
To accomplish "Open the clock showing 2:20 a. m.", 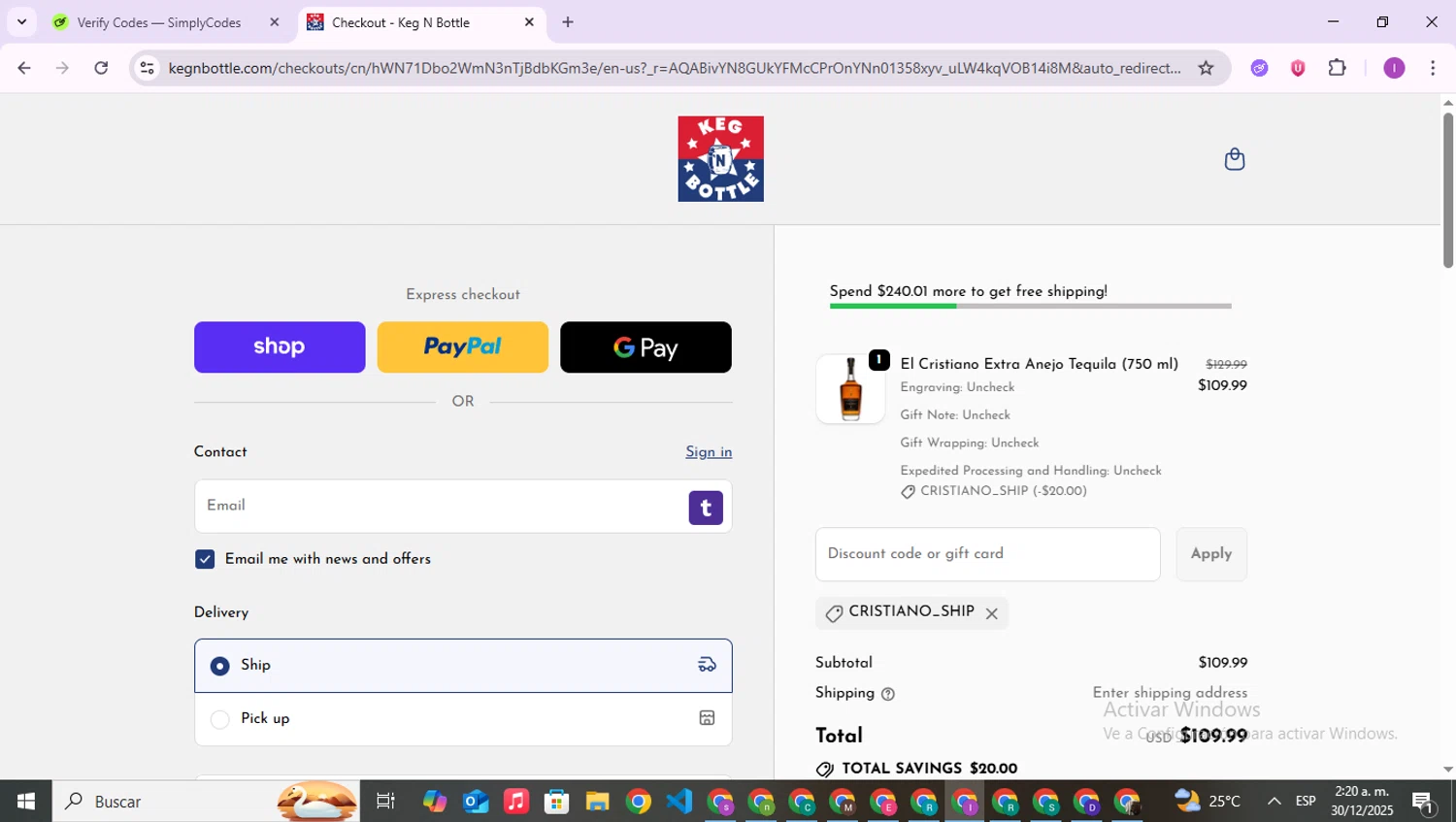I will [1362, 802].
